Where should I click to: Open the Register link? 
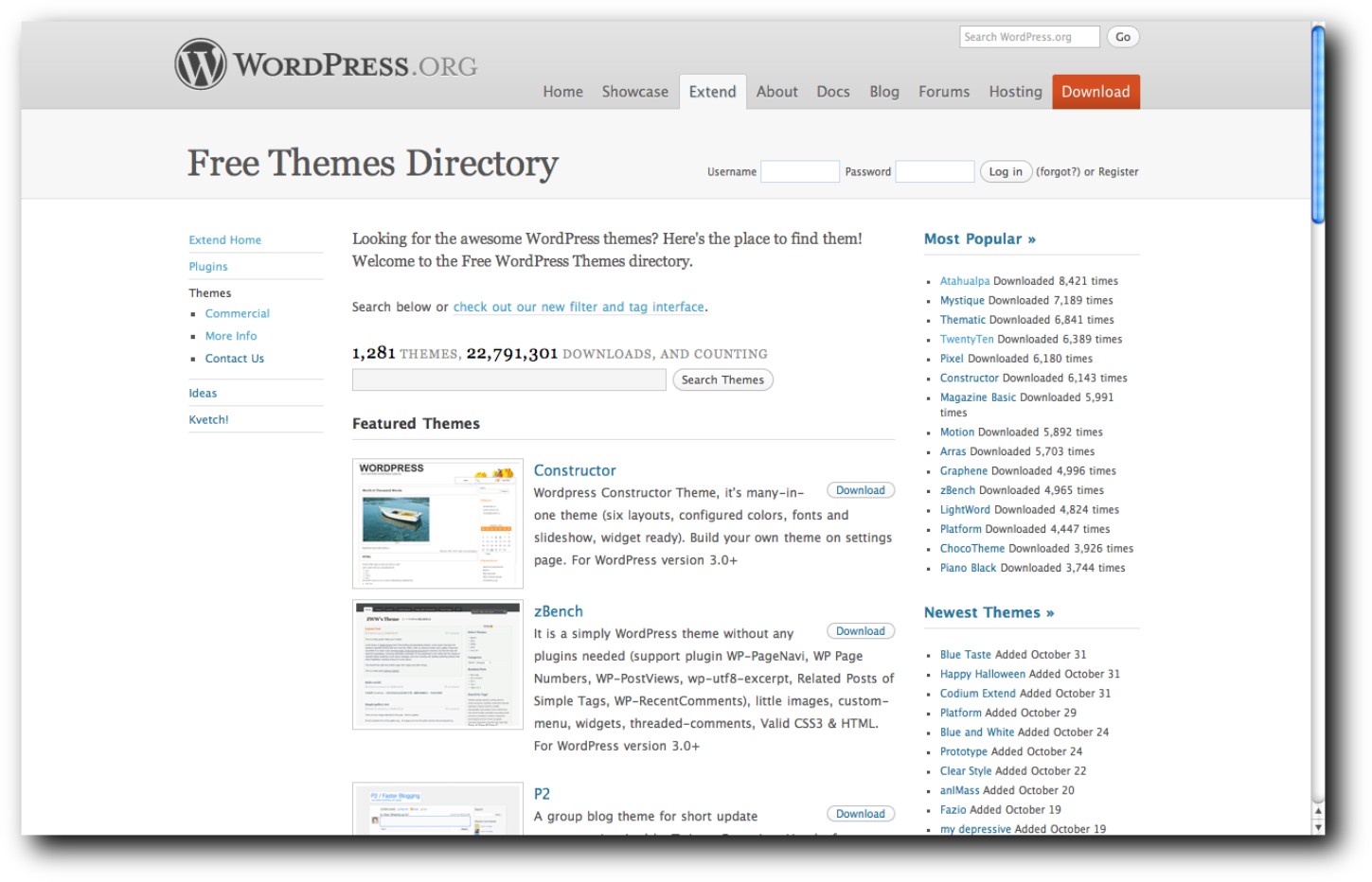coord(1118,172)
